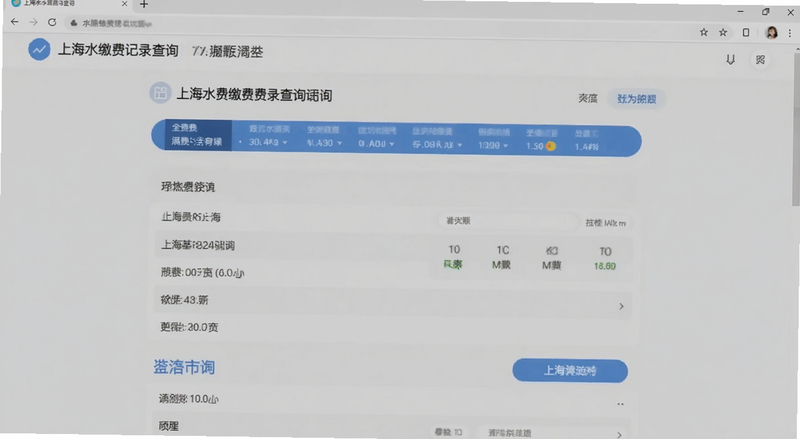Image resolution: width=800 pixels, height=439 pixels.
Task: Click the blue 上海 button
Action: [570, 371]
